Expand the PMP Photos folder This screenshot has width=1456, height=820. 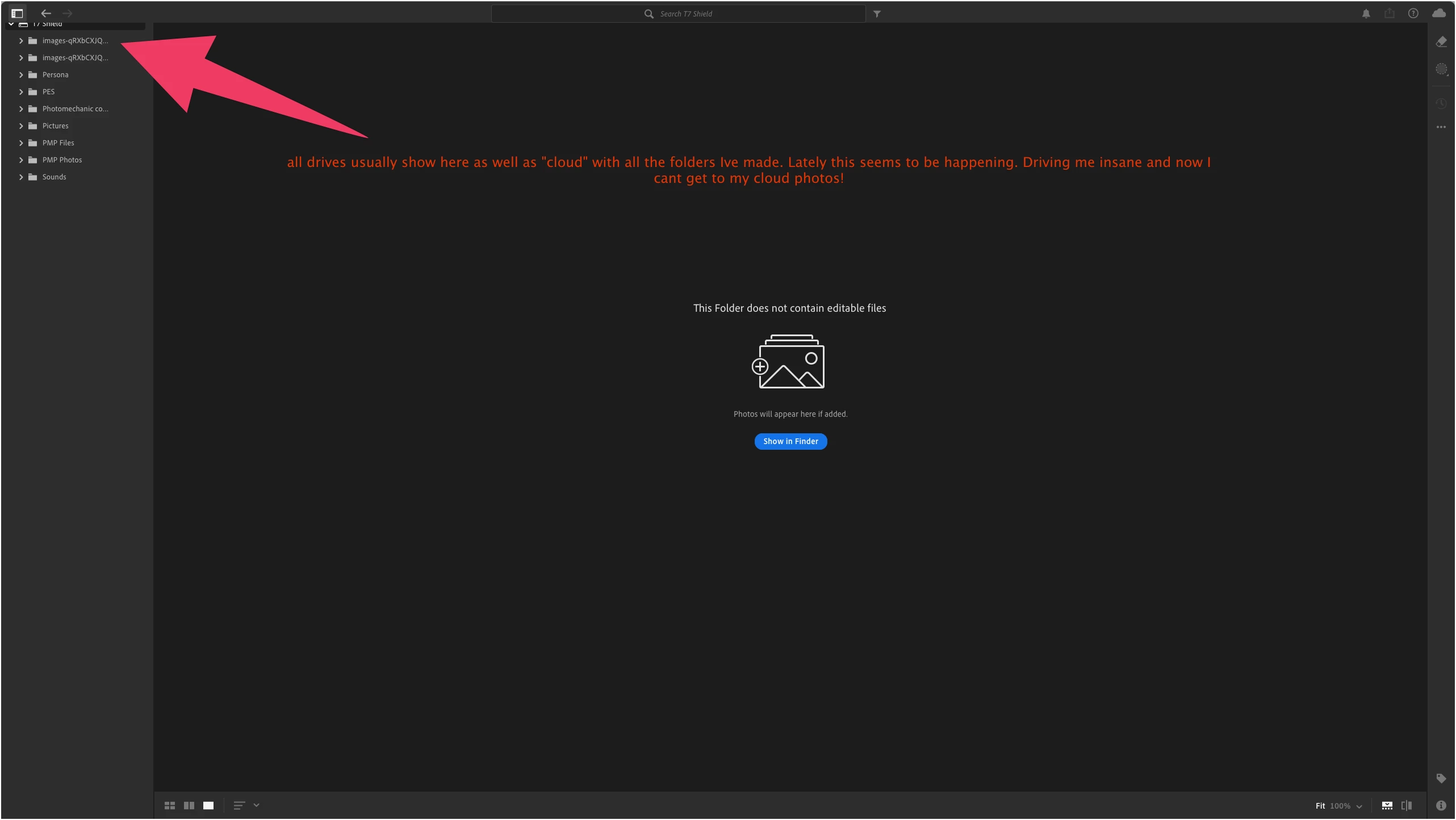(21, 160)
